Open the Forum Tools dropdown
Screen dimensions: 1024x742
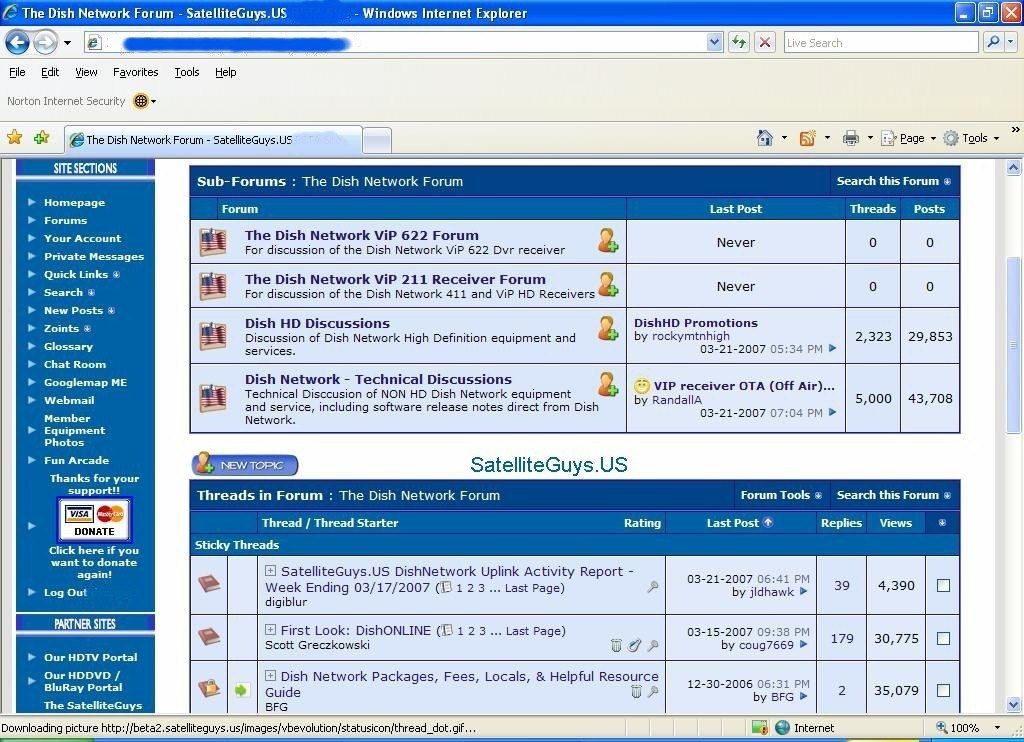(780, 495)
